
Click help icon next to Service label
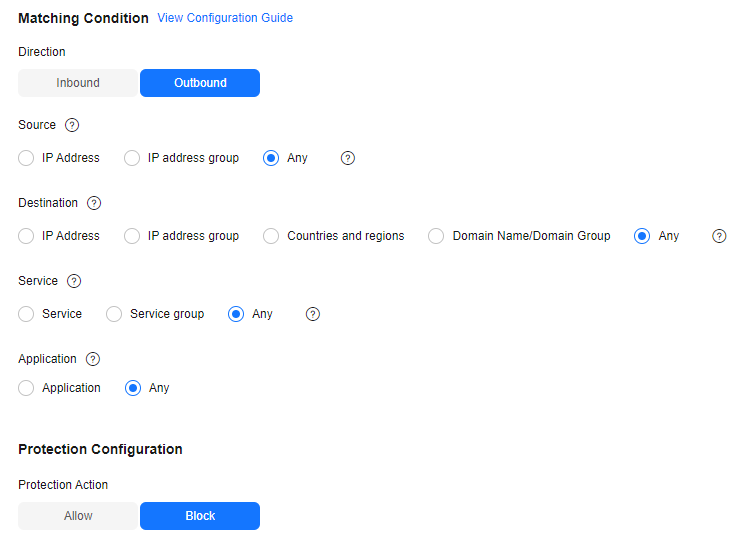pyautogui.click(x=73, y=281)
